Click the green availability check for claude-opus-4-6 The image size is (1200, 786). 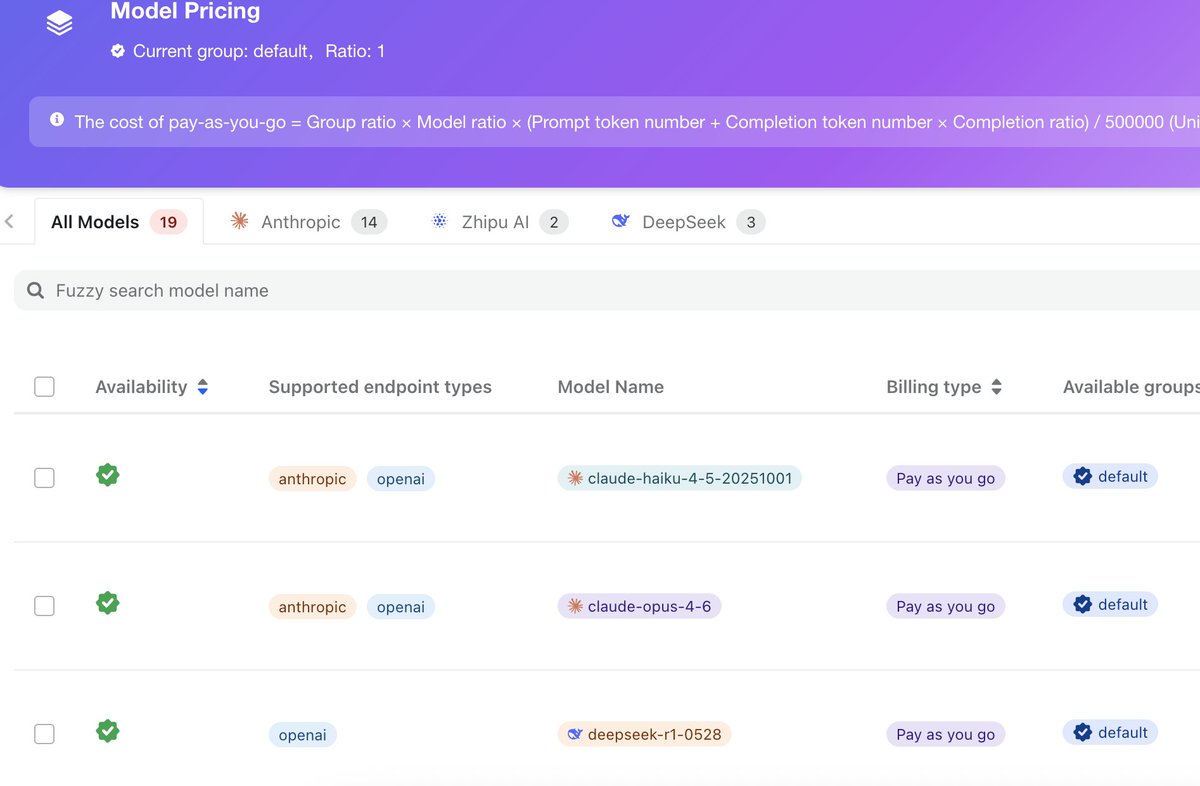click(108, 603)
